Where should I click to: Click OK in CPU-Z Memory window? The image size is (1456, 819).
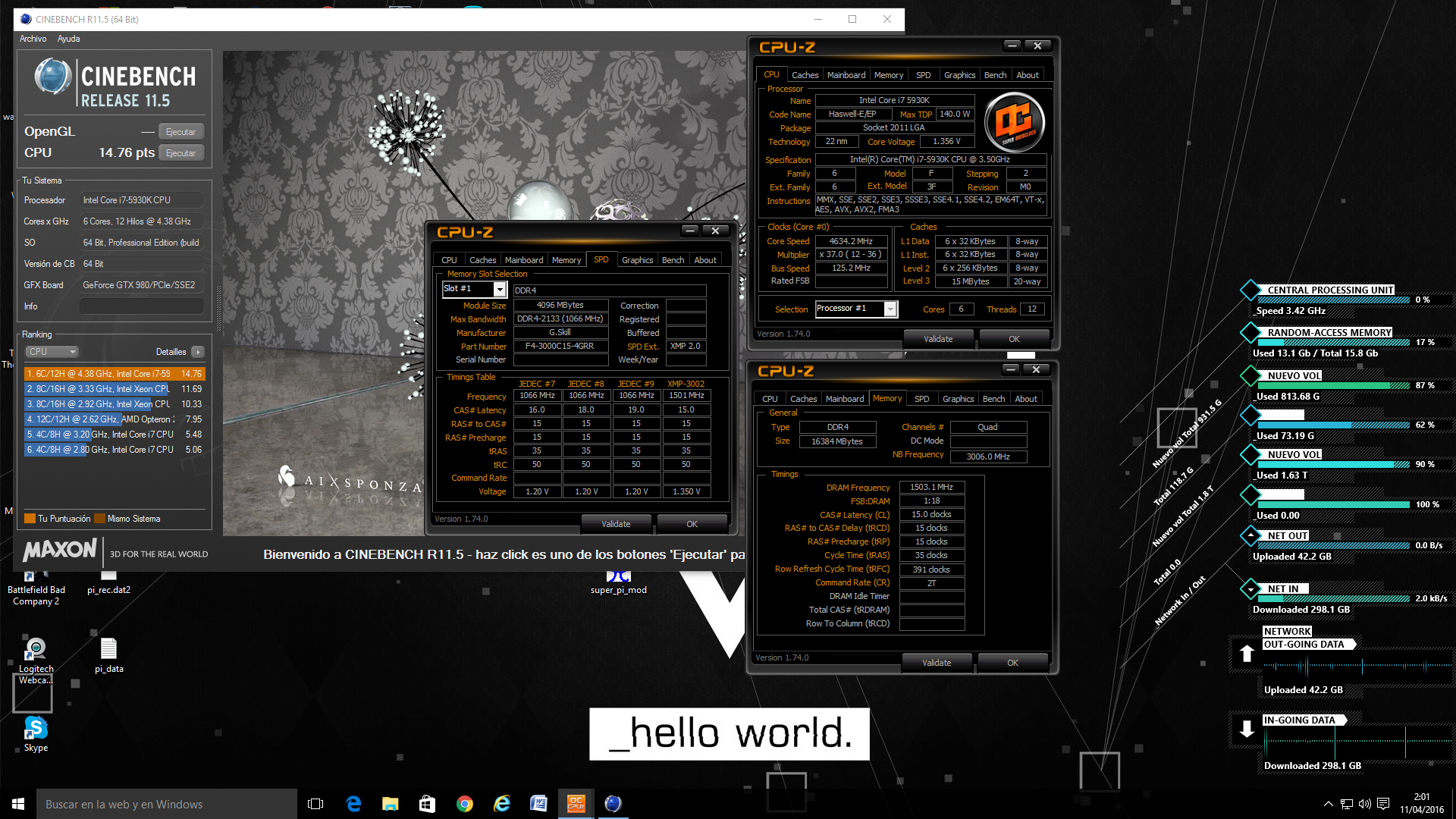coord(1012,663)
